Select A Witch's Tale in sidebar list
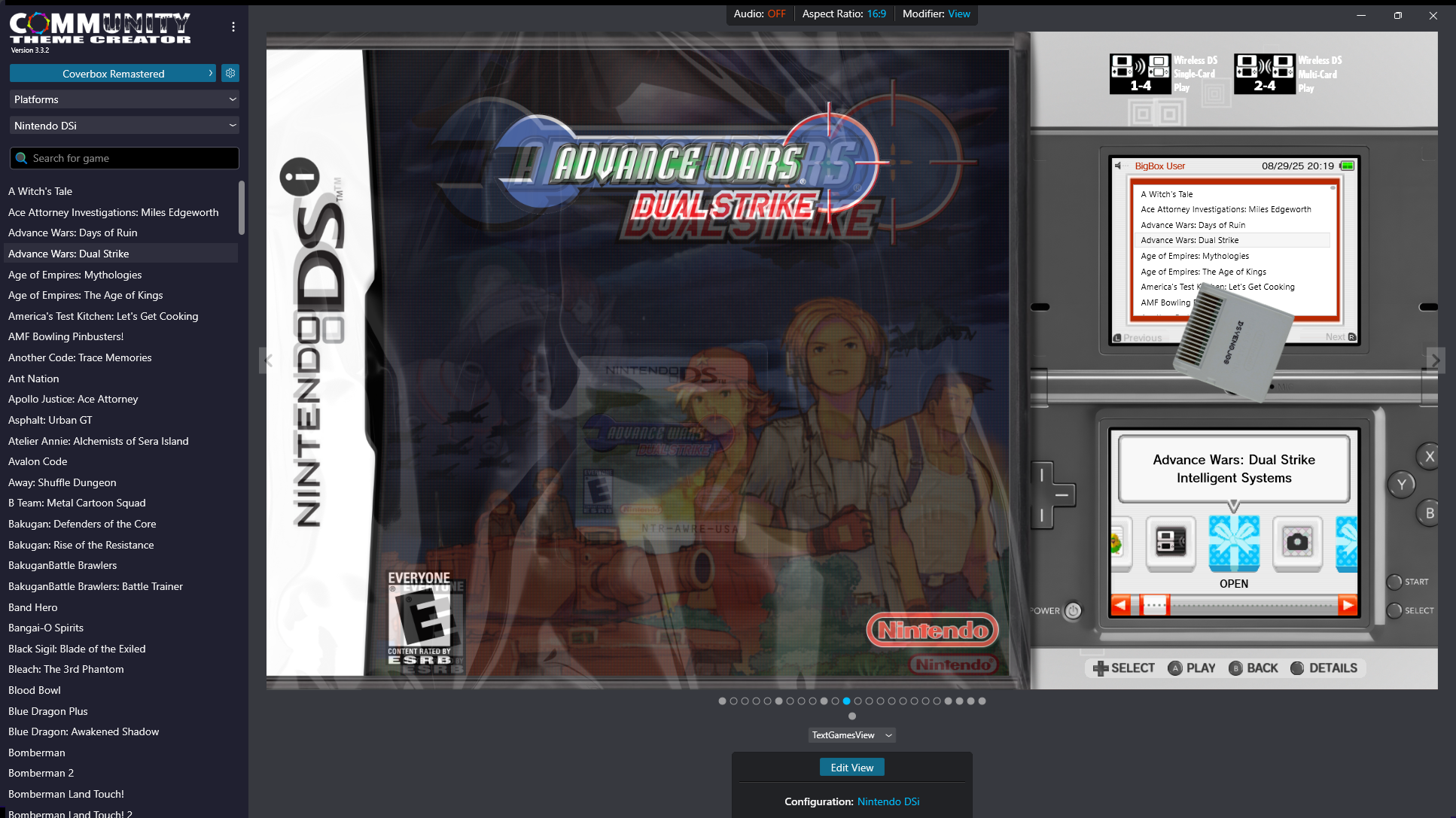The height and width of the screenshot is (818, 1456). (120, 191)
